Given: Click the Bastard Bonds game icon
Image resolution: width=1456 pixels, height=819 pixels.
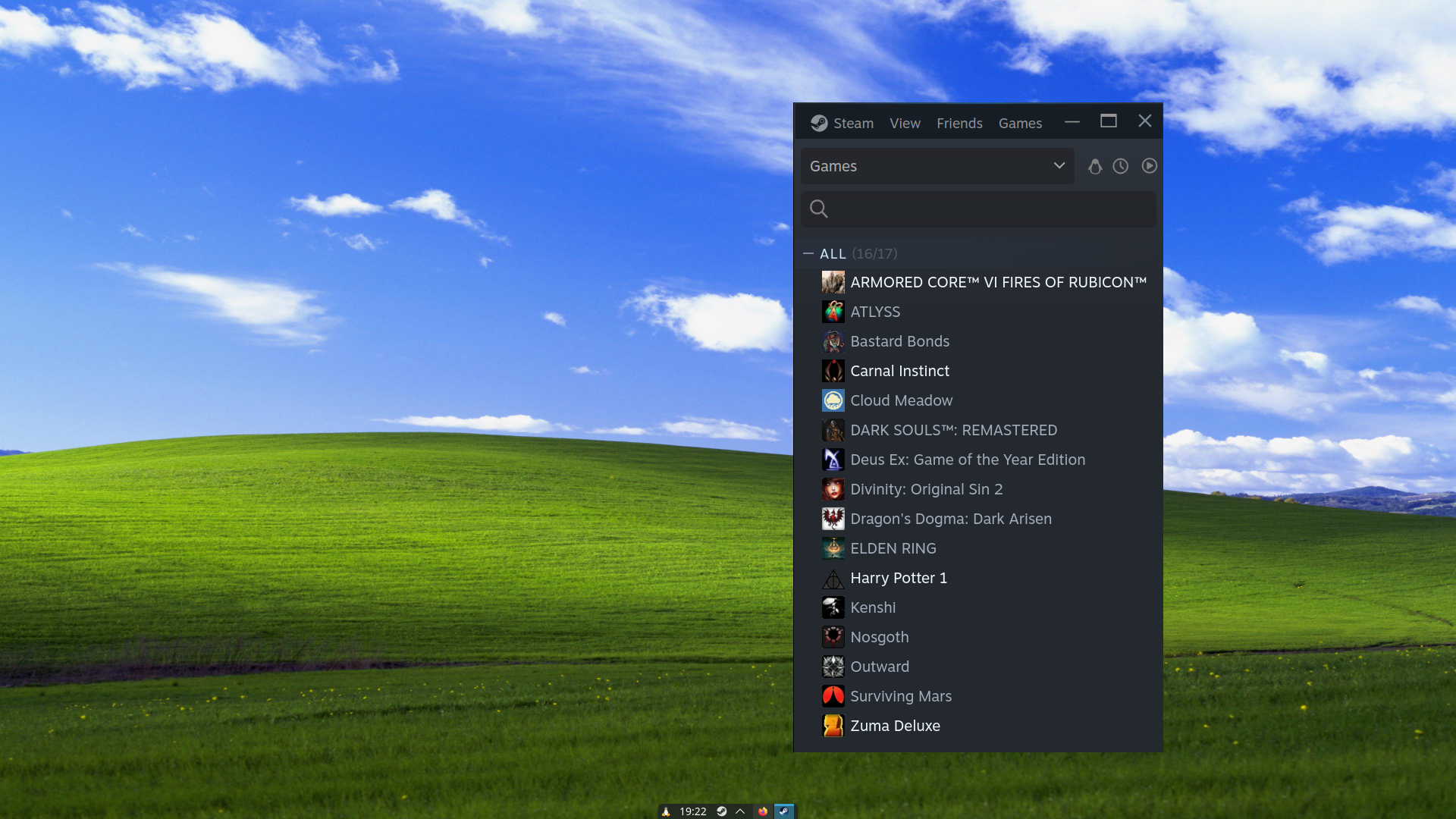Looking at the screenshot, I should click(833, 341).
